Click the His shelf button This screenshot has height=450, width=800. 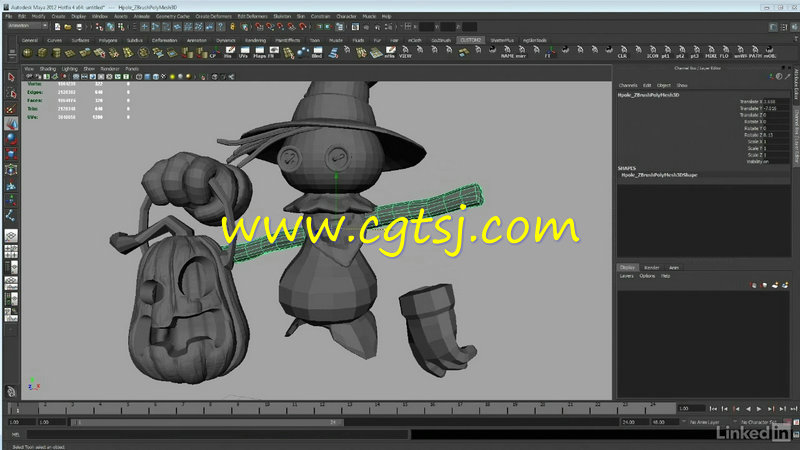pos(230,53)
